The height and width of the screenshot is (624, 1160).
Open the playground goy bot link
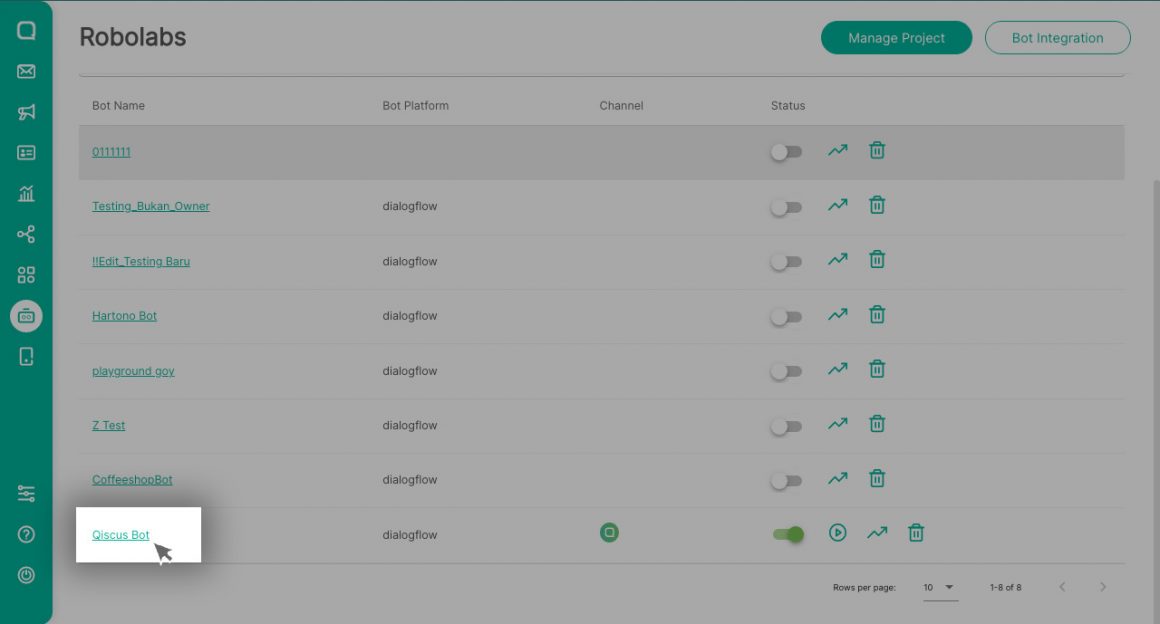pyautogui.click(x=132, y=370)
